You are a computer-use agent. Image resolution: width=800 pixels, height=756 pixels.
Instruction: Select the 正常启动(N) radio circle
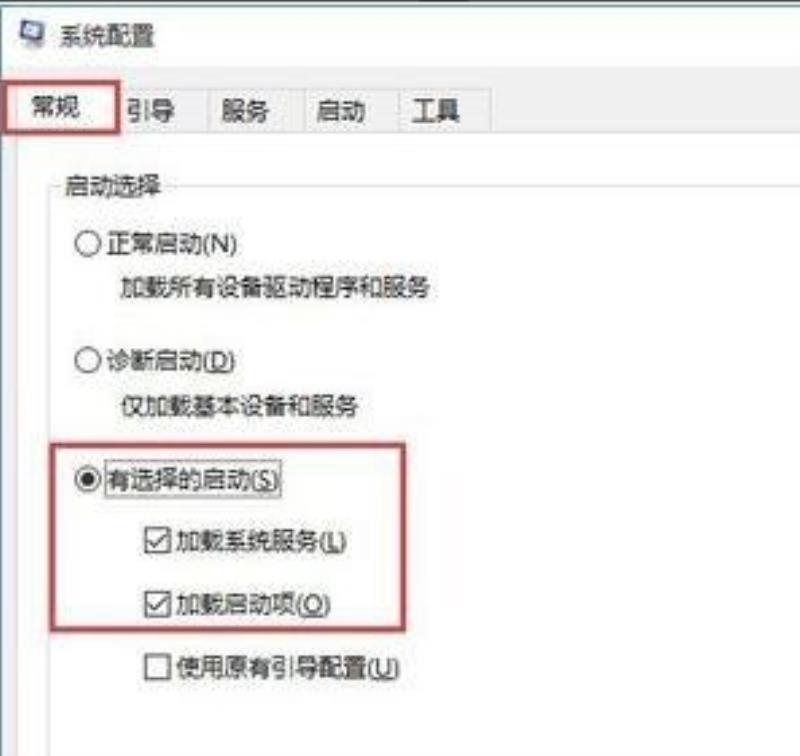click(x=87, y=243)
